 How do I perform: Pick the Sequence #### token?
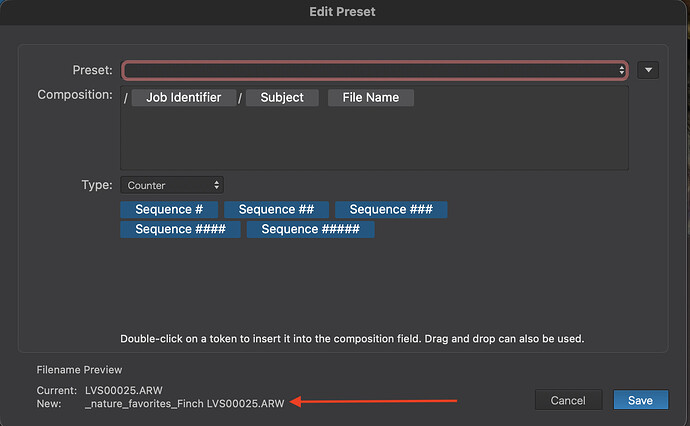(x=180, y=229)
